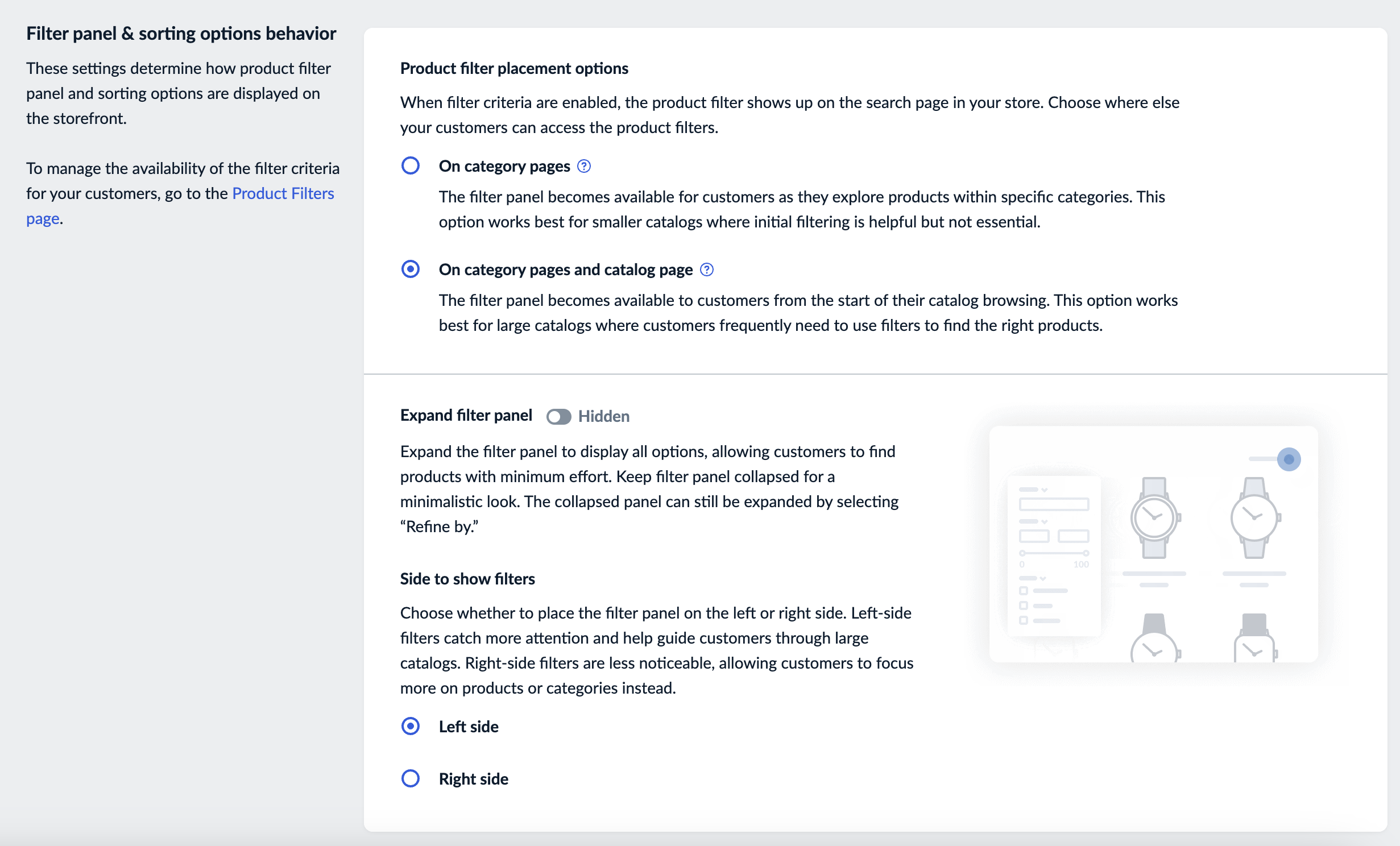Click the Right side label text
Viewport: 1400px width, 846px height.
tap(473, 779)
